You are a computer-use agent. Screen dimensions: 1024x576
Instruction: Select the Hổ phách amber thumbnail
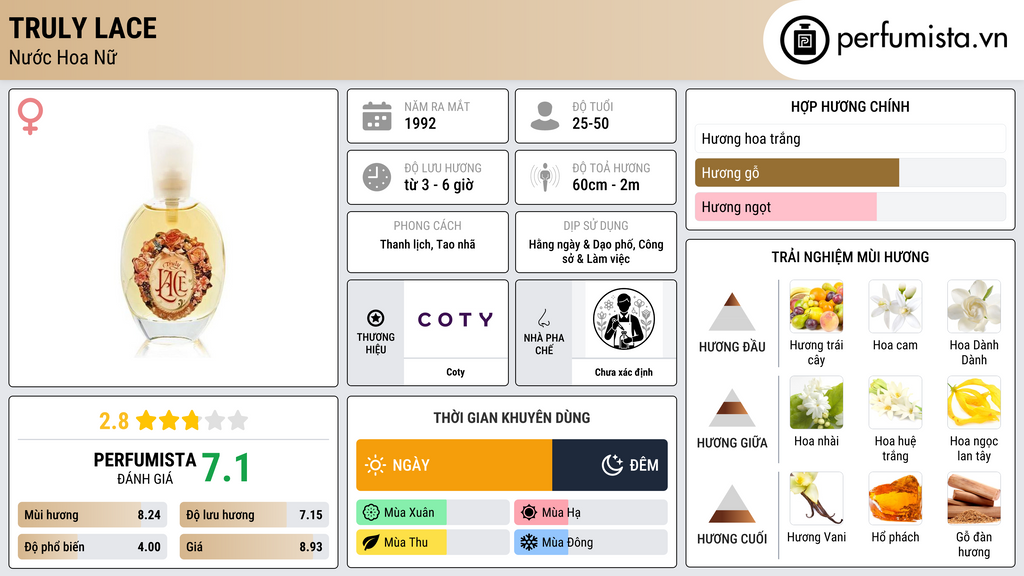(x=895, y=498)
